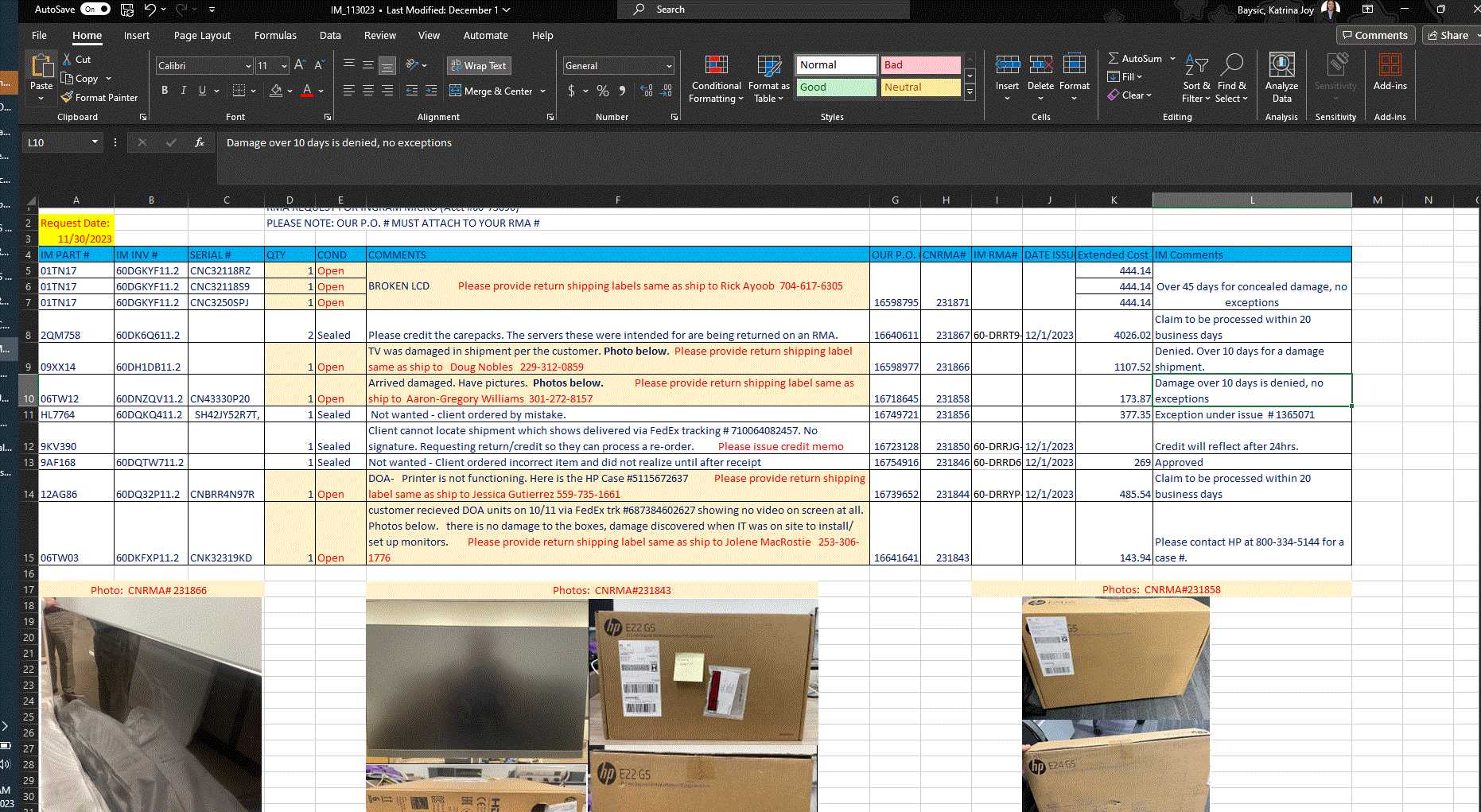The height and width of the screenshot is (812, 1481).
Task: Apply the Bad cell style
Action: point(921,65)
